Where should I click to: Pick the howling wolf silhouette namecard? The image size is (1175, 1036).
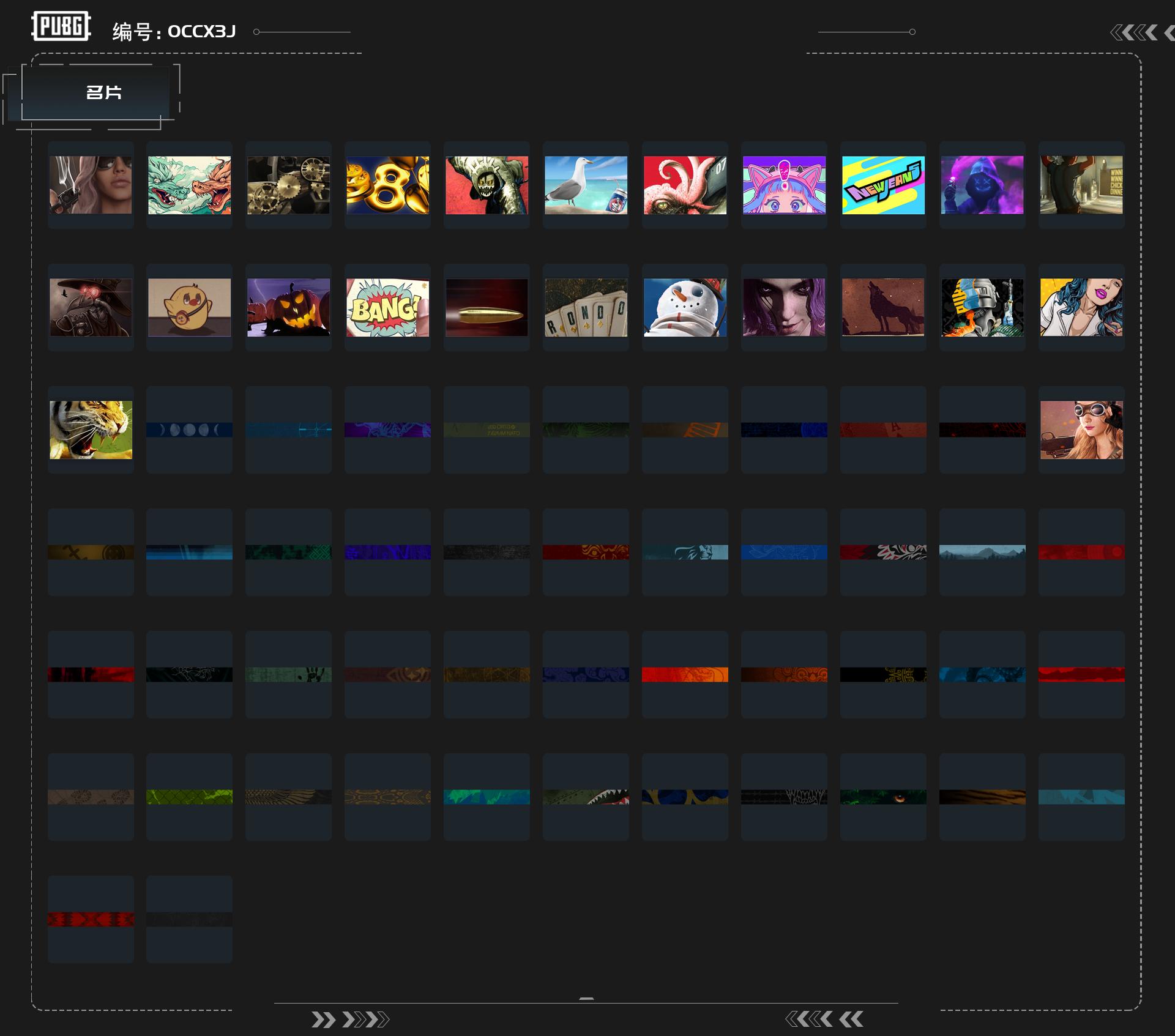[x=883, y=307]
